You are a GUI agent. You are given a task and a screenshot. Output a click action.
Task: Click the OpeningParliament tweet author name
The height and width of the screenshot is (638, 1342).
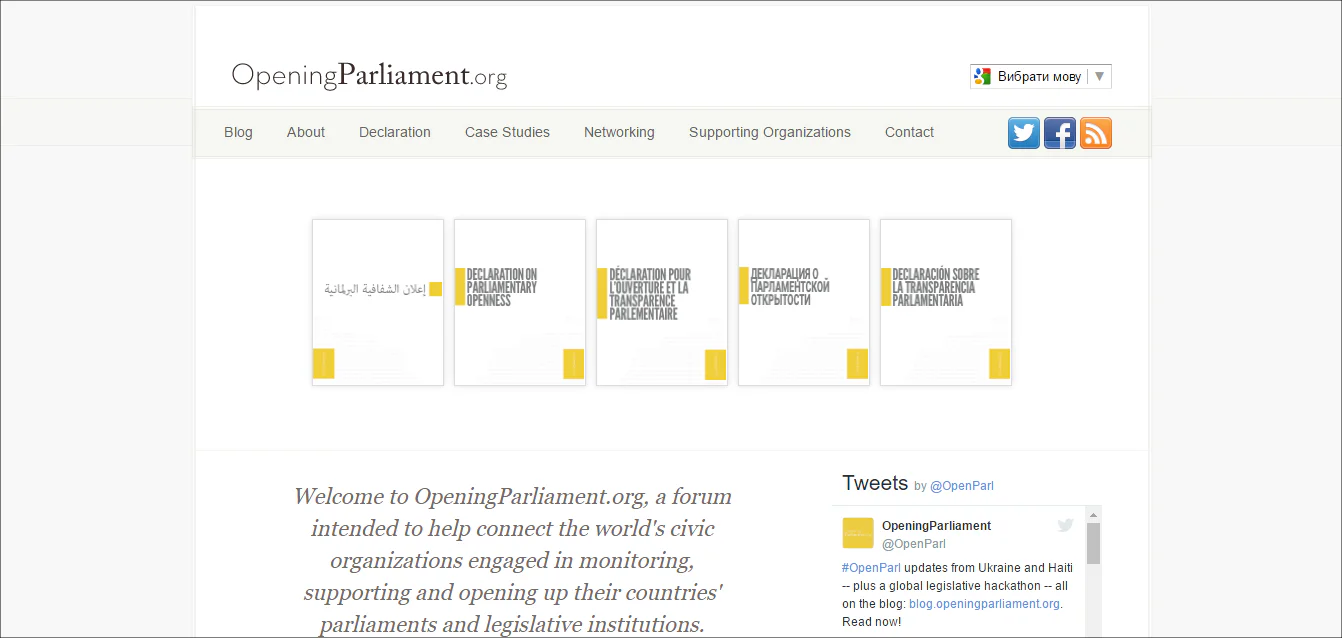click(936, 526)
